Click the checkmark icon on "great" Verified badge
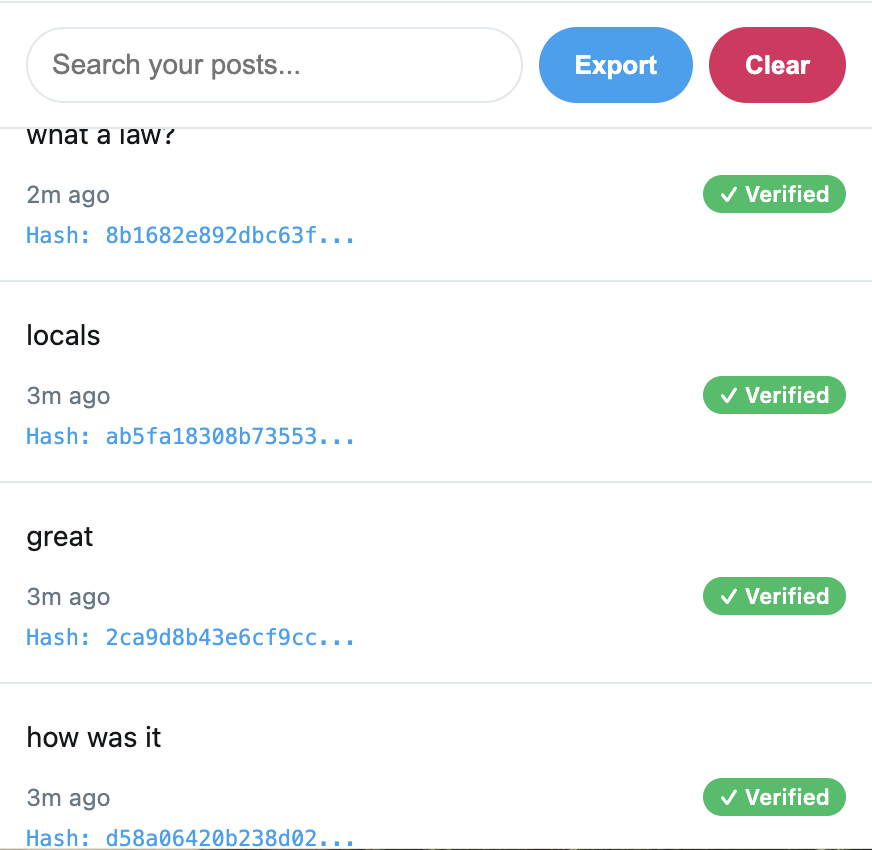Screen dimensions: 872x850 tap(729, 596)
